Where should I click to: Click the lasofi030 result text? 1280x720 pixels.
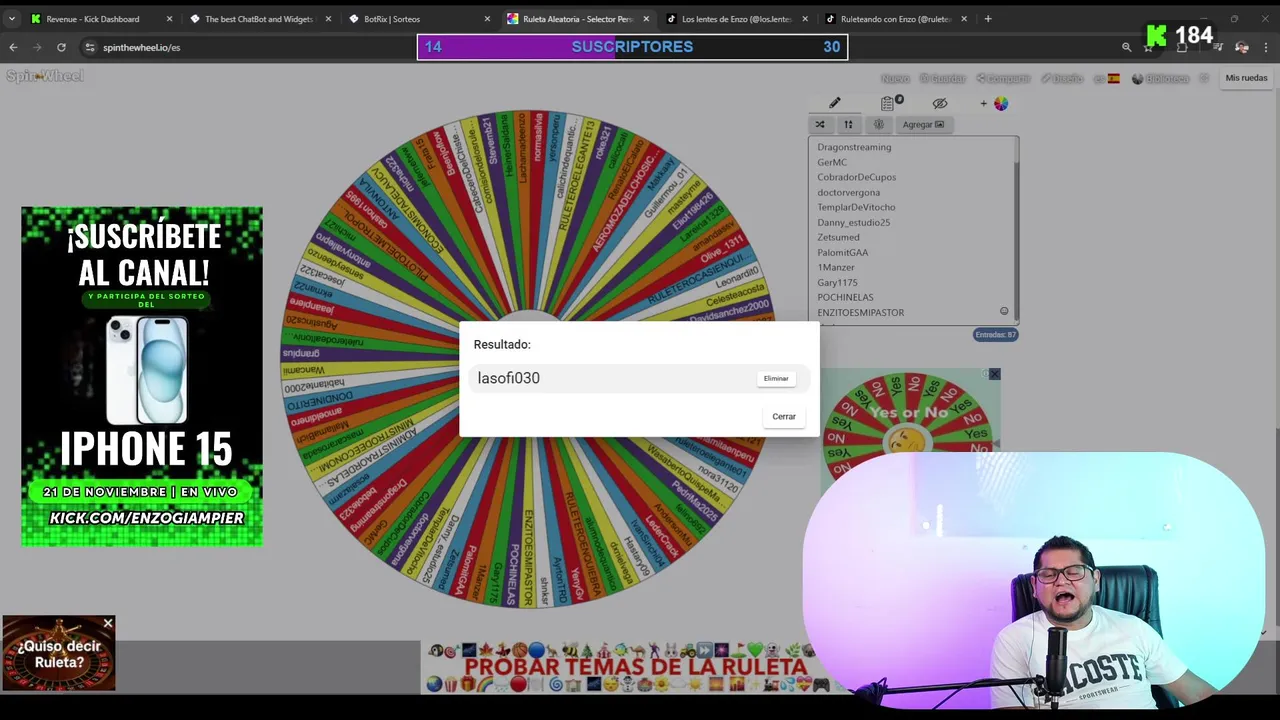tap(508, 378)
